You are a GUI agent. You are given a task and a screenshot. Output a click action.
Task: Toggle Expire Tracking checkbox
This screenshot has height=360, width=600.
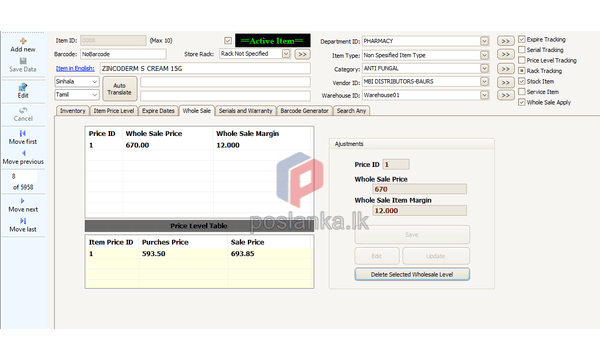522,39
